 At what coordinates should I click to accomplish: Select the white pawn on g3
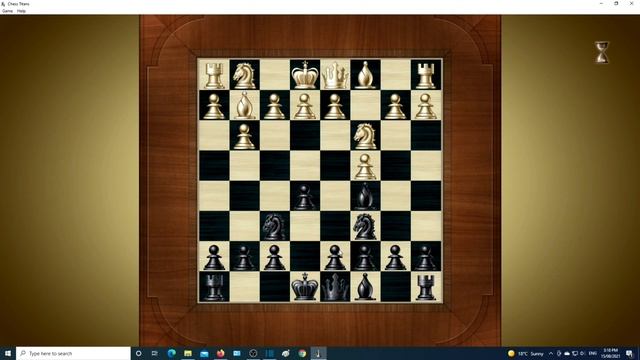[x=244, y=136]
